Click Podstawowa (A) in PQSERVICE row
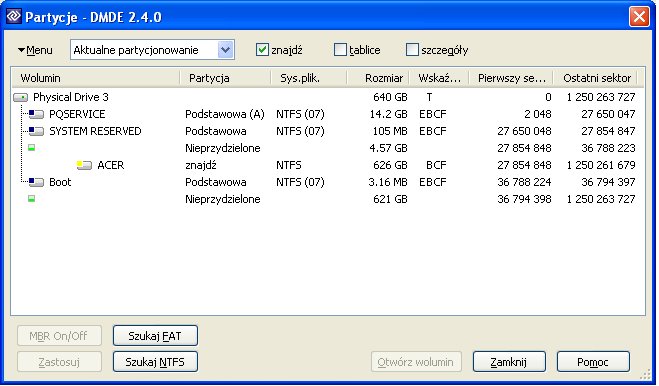Screen dimensions: 659x386 click(225, 114)
